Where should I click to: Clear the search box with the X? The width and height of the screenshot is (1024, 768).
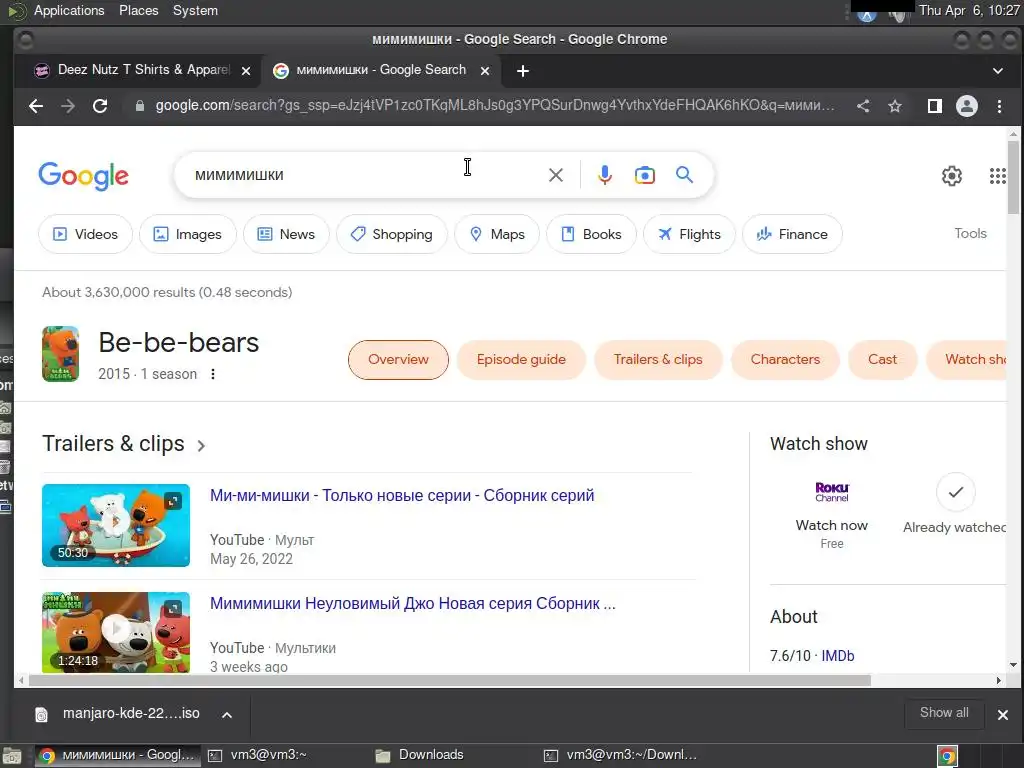pyautogui.click(x=556, y=175)
